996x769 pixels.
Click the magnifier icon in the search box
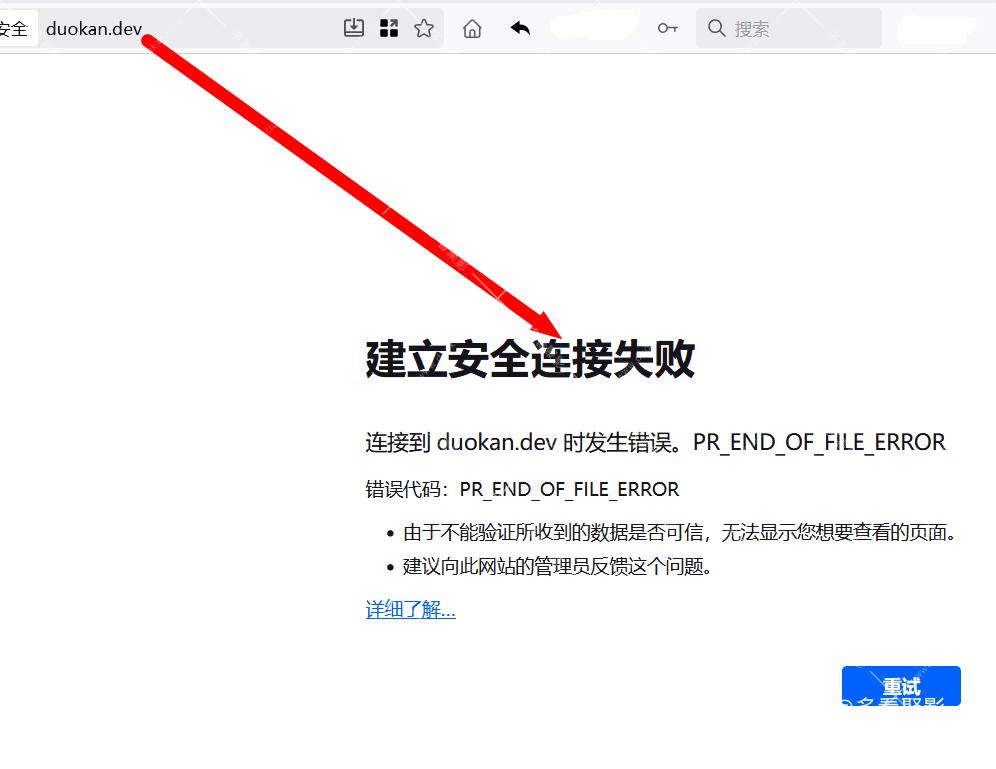pyautogui.click(x=716, y=28)
